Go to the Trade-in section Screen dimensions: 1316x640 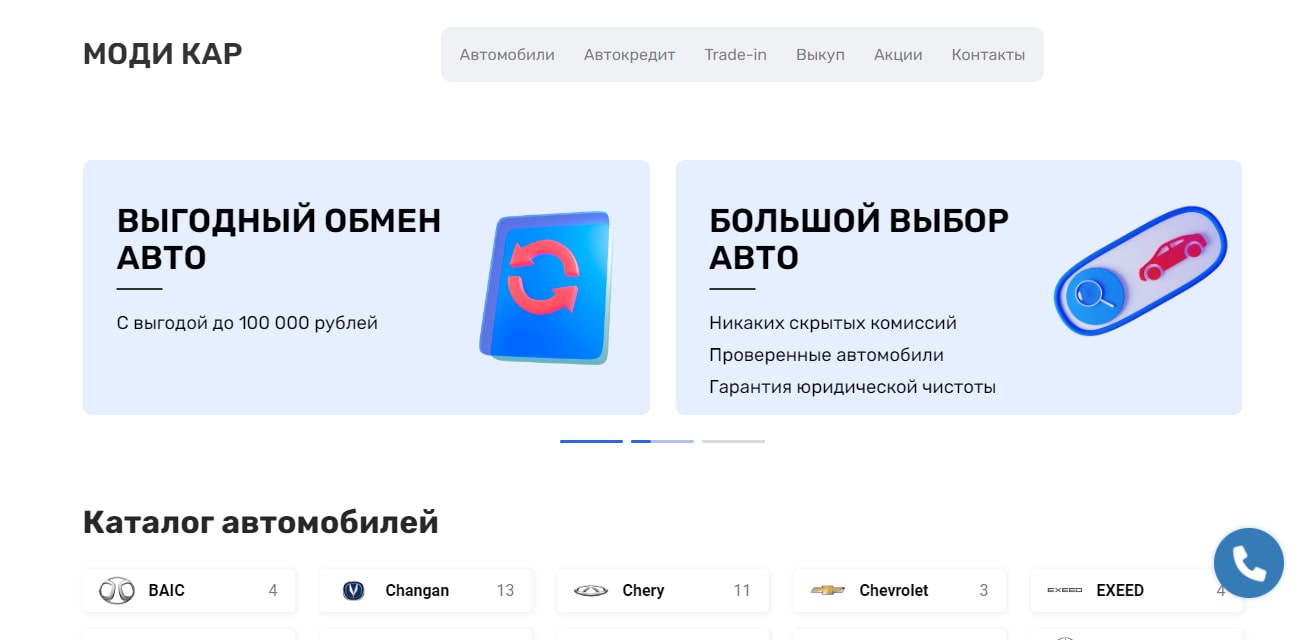(735, 55)
